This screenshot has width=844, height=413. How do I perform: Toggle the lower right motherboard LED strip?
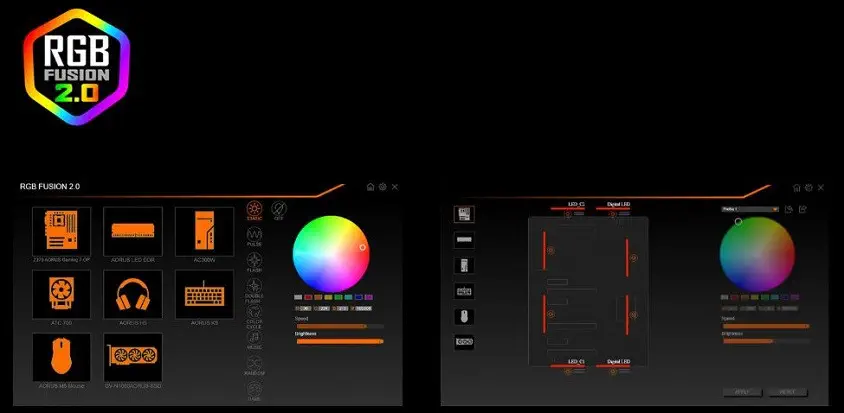(627, 314)
